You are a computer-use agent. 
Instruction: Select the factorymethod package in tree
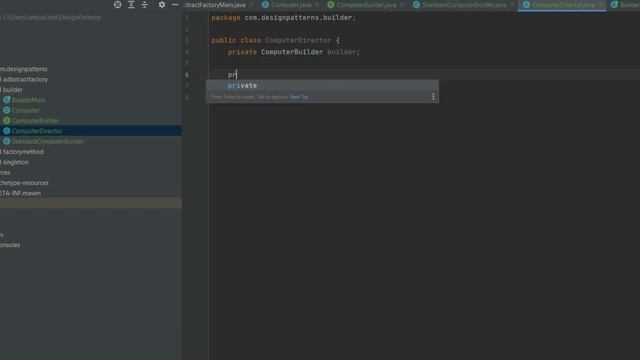[23, 152]
